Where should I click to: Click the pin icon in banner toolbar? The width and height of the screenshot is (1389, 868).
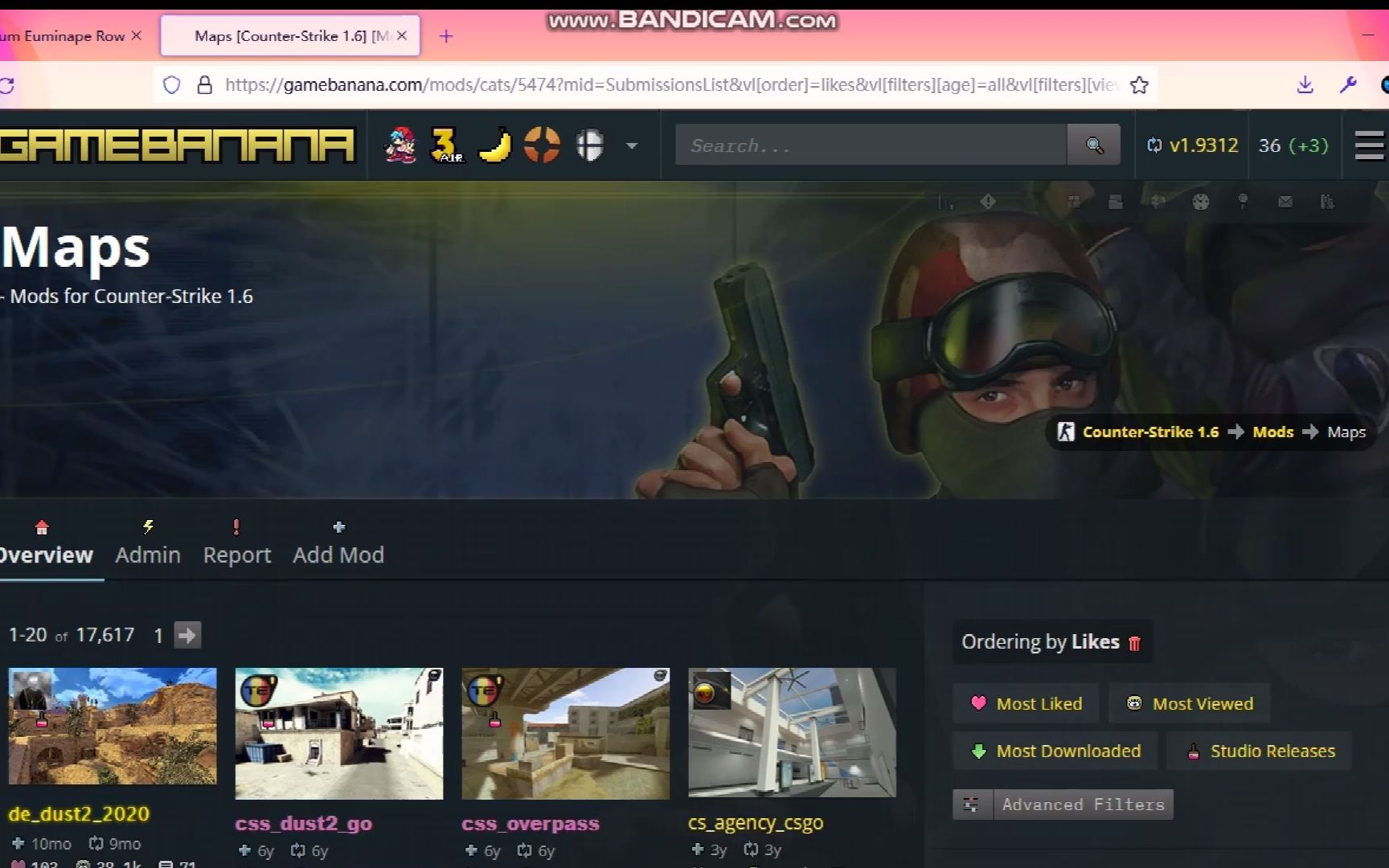(1243, 202)
